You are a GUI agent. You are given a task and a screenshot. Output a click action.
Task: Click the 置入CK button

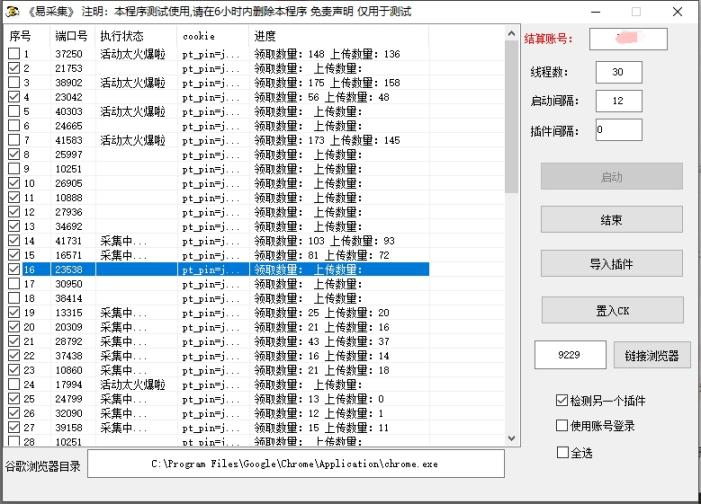[x=611, y=310]
